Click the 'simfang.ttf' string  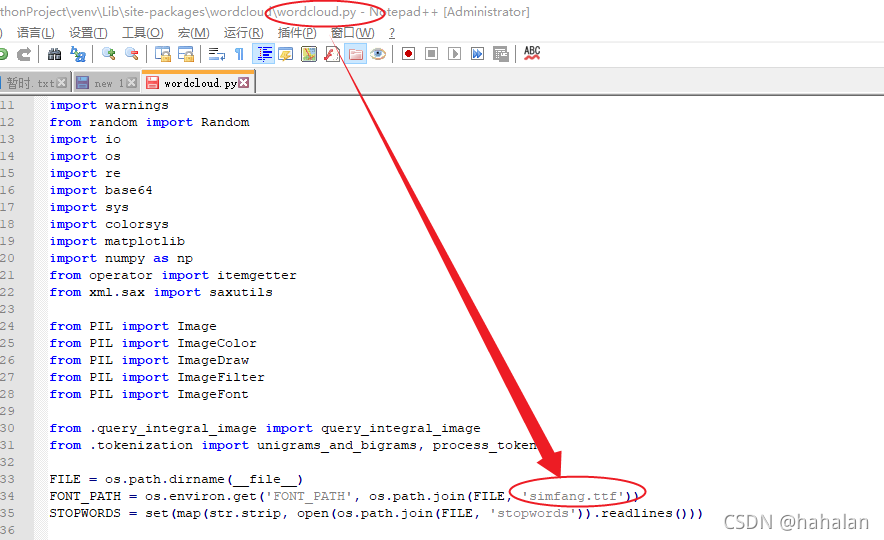point(573,496)
